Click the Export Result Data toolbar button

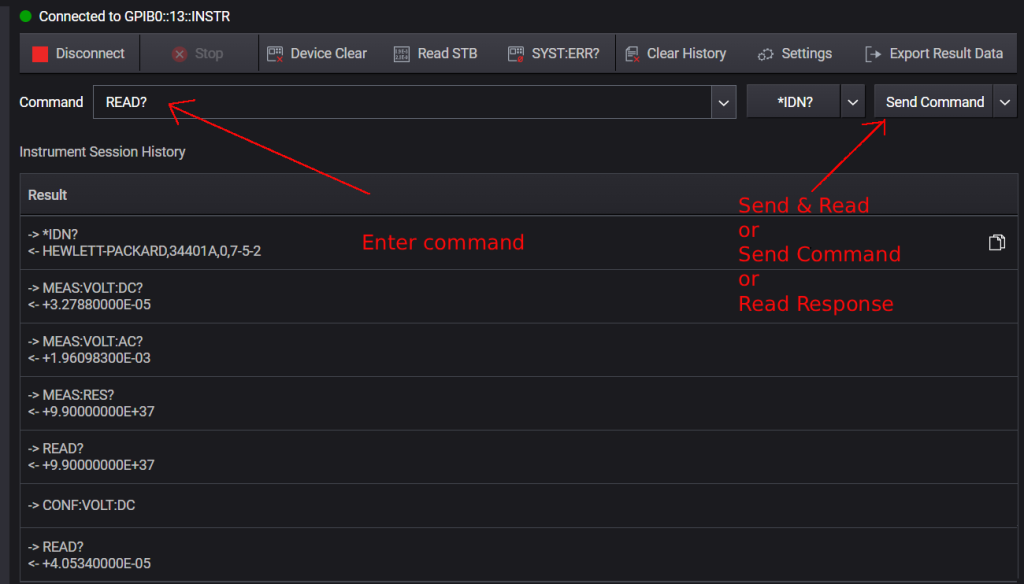[x=934, y=54]
